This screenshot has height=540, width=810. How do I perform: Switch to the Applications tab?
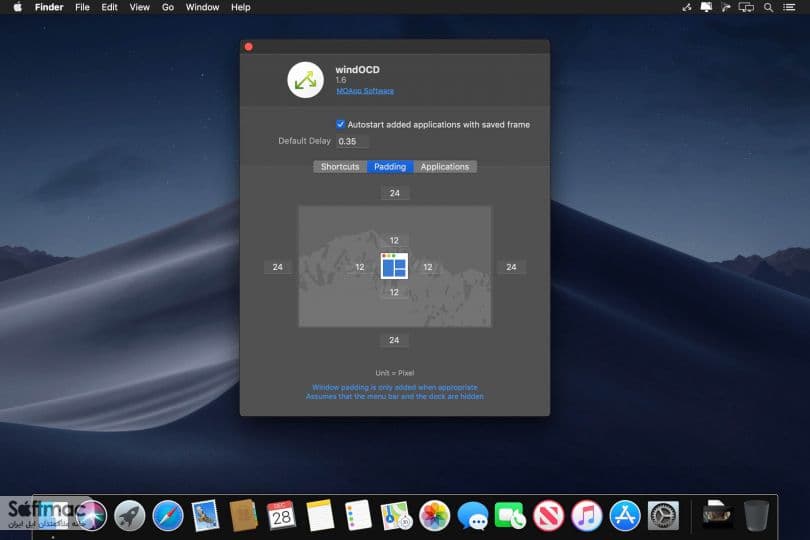445,166
